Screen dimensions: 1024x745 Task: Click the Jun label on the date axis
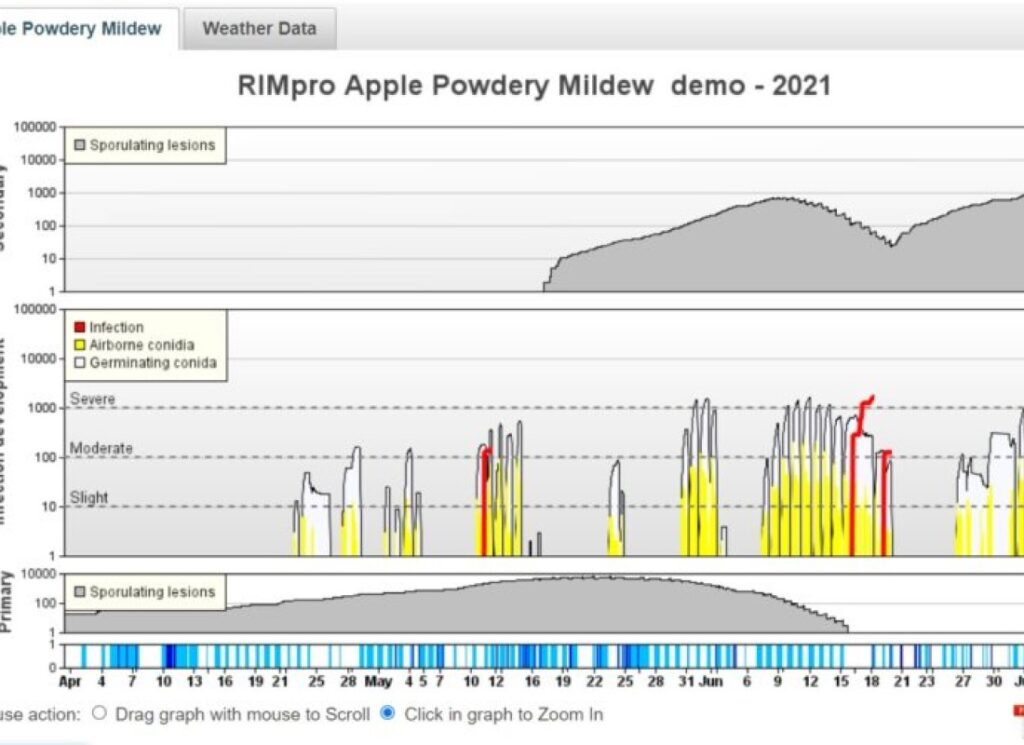pos(711,682)
